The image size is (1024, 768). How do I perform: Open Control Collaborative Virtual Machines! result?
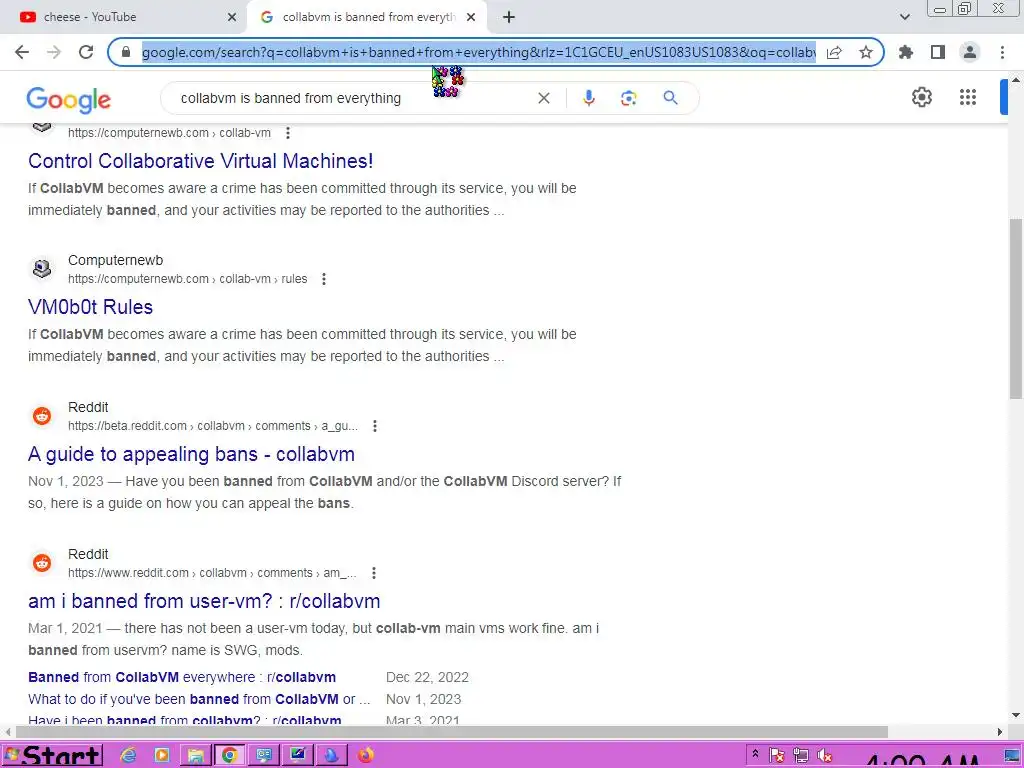[x=200, y=161]
